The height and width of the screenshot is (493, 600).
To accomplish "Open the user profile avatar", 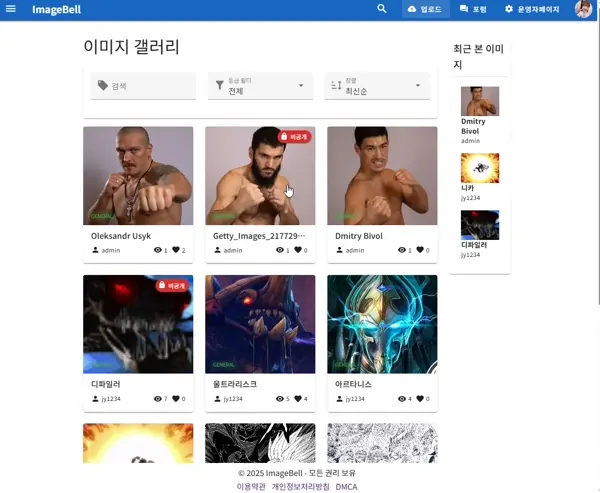I will (x=583, y=9).
